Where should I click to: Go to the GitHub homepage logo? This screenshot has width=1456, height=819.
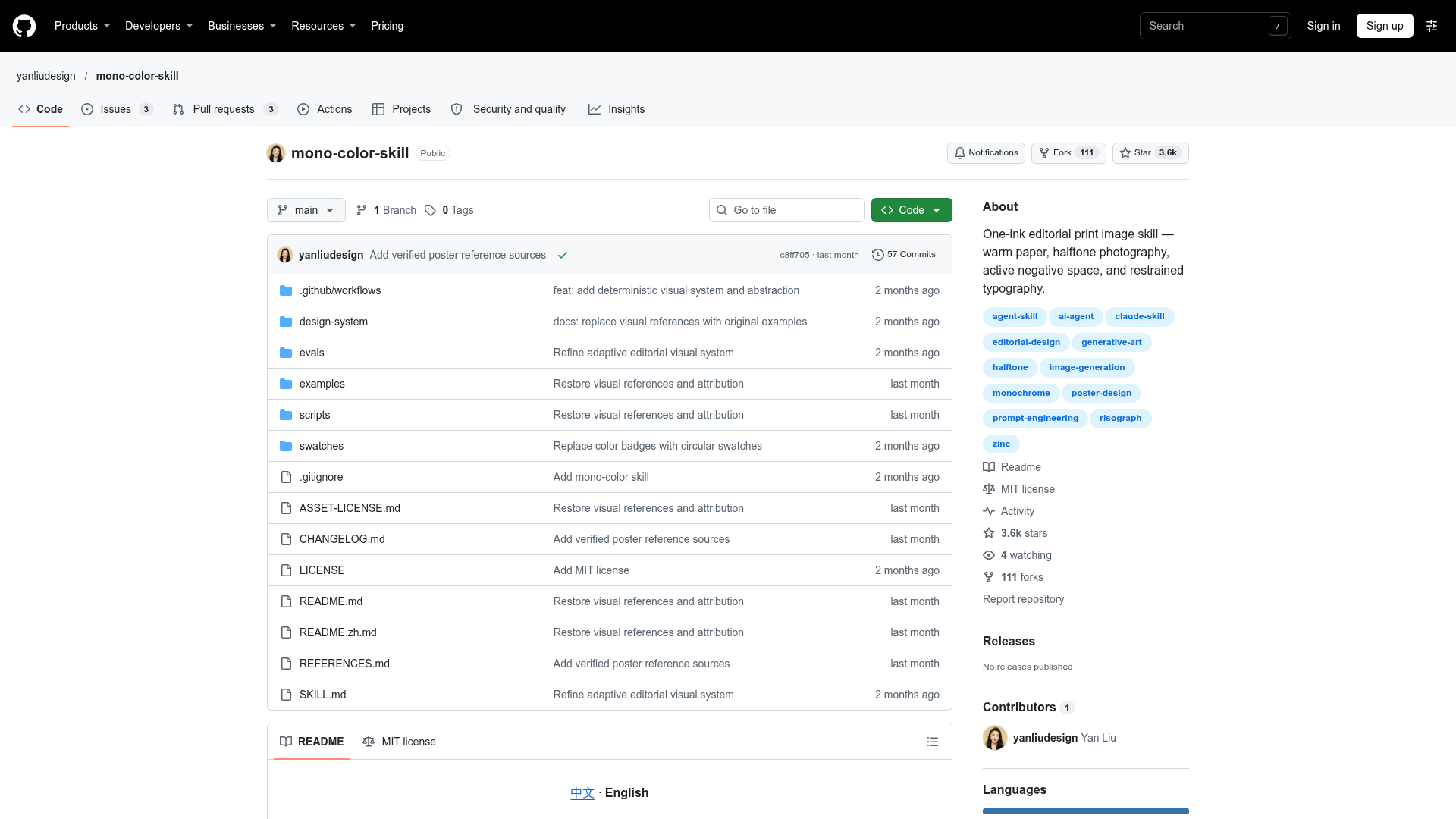24,26
